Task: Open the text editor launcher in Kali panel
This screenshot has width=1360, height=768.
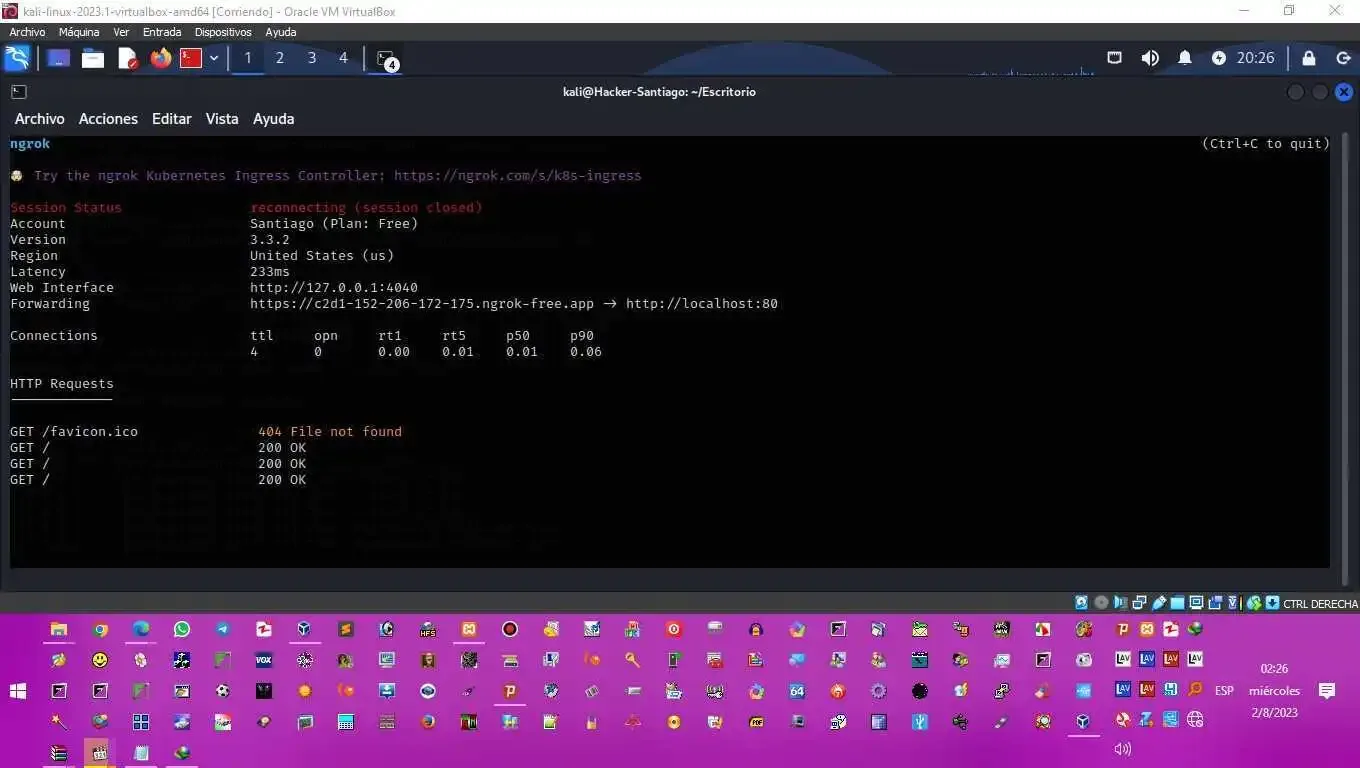Action: click(127, 58)
